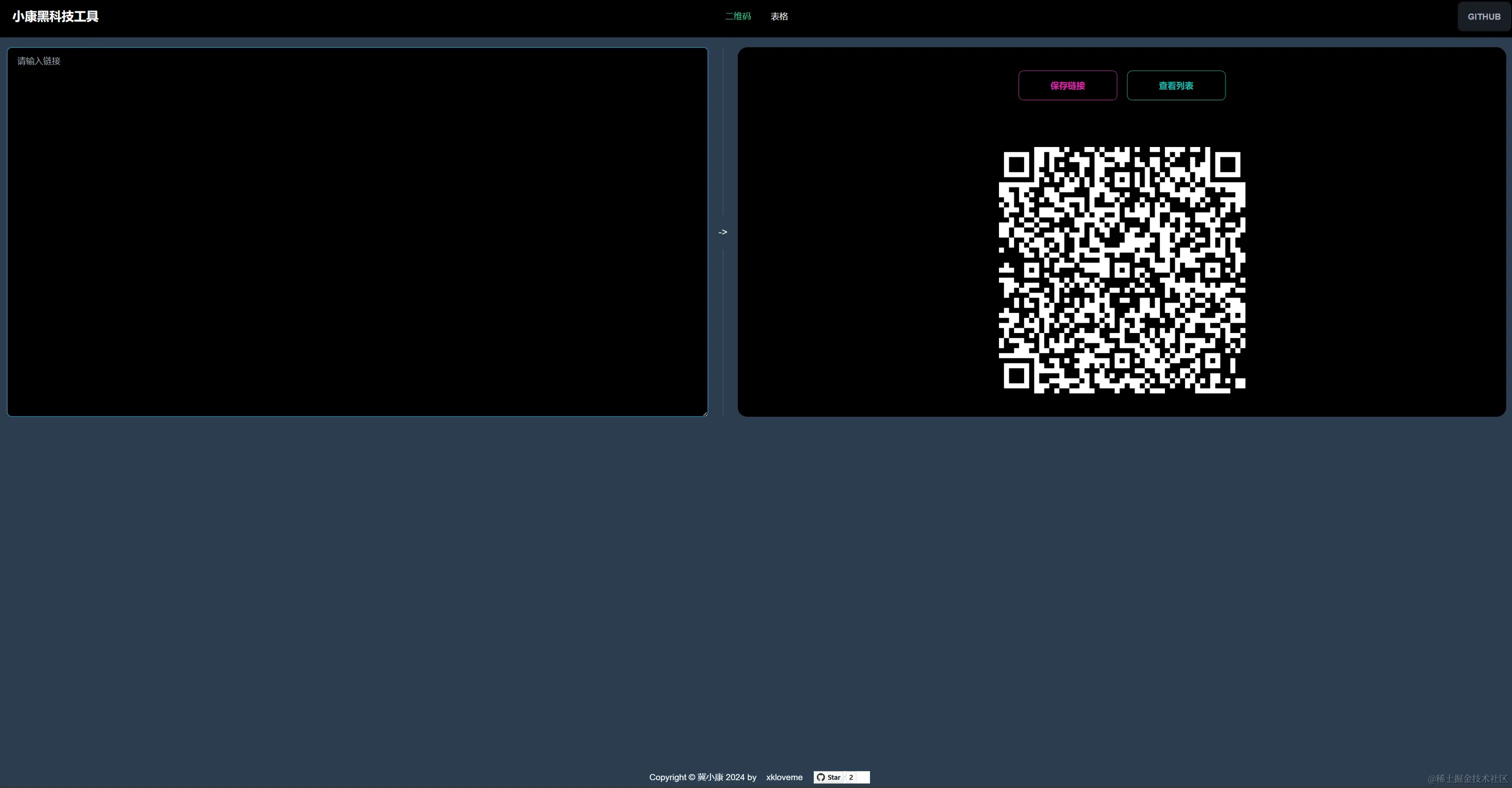
Task: Click the star count badge showing 2
Action: (850, 777)
